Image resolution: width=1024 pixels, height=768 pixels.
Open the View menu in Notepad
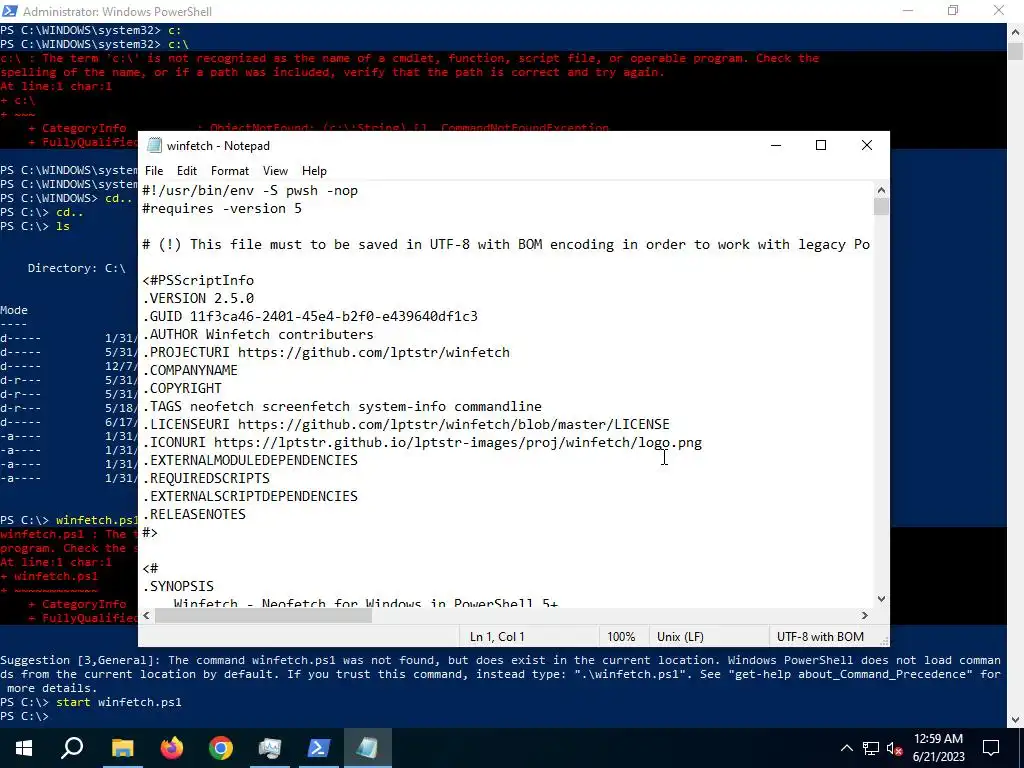[275, 170]
